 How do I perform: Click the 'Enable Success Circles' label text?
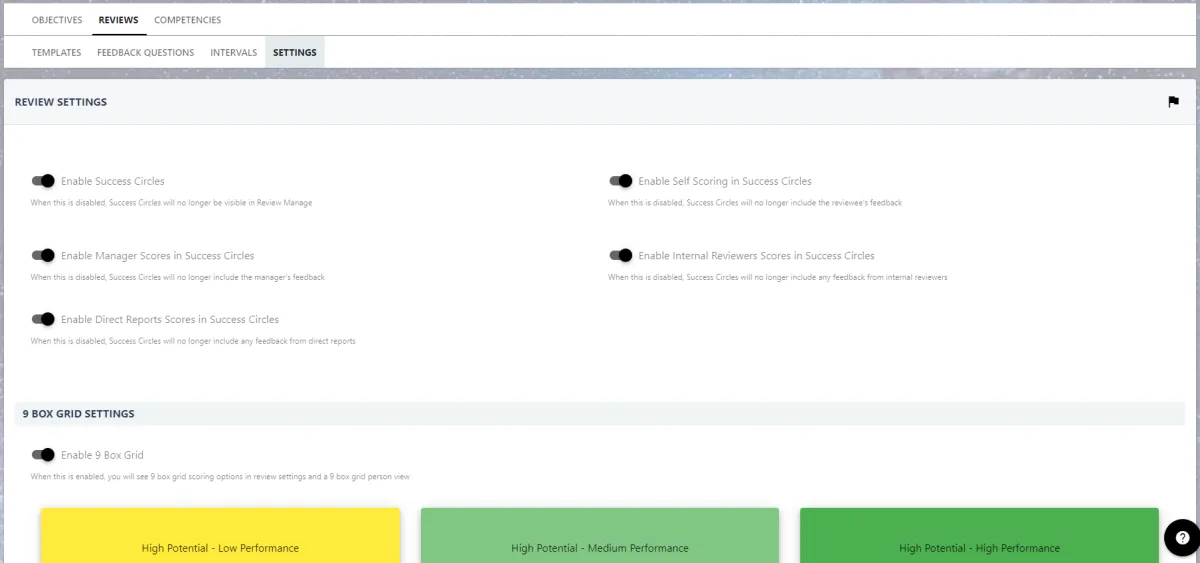tap(113, 181)
